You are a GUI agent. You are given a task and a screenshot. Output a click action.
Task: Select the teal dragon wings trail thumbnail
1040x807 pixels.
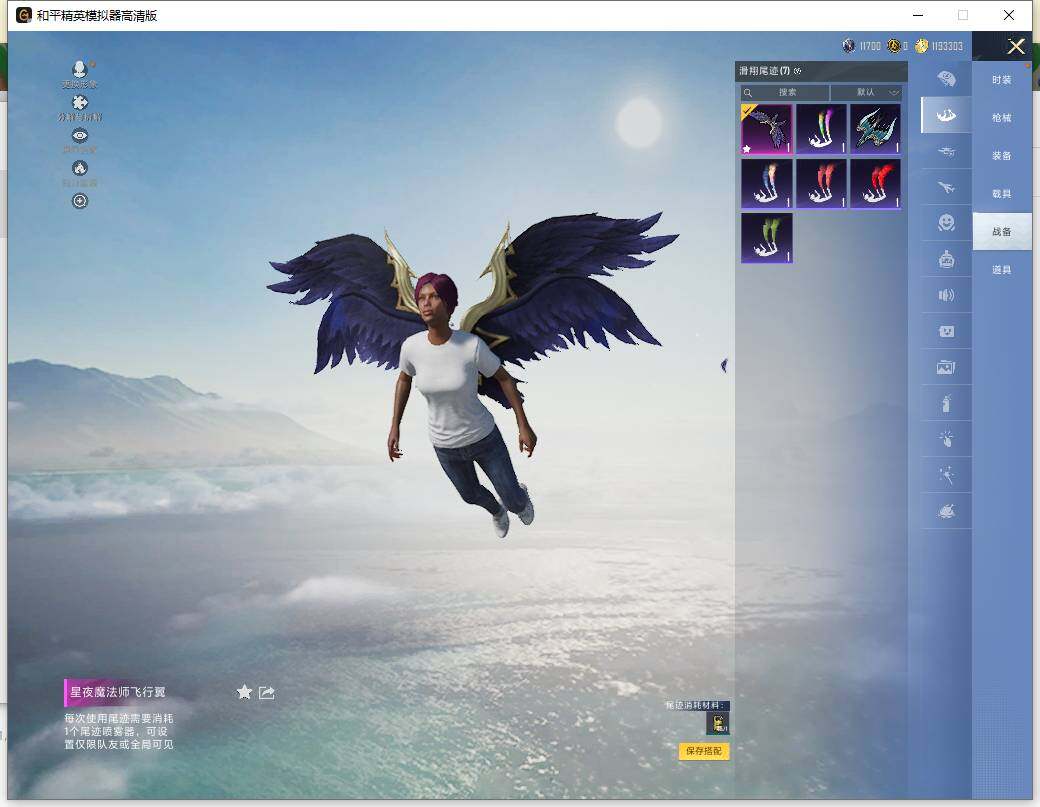pyautogui.click(x=876, y=129)
